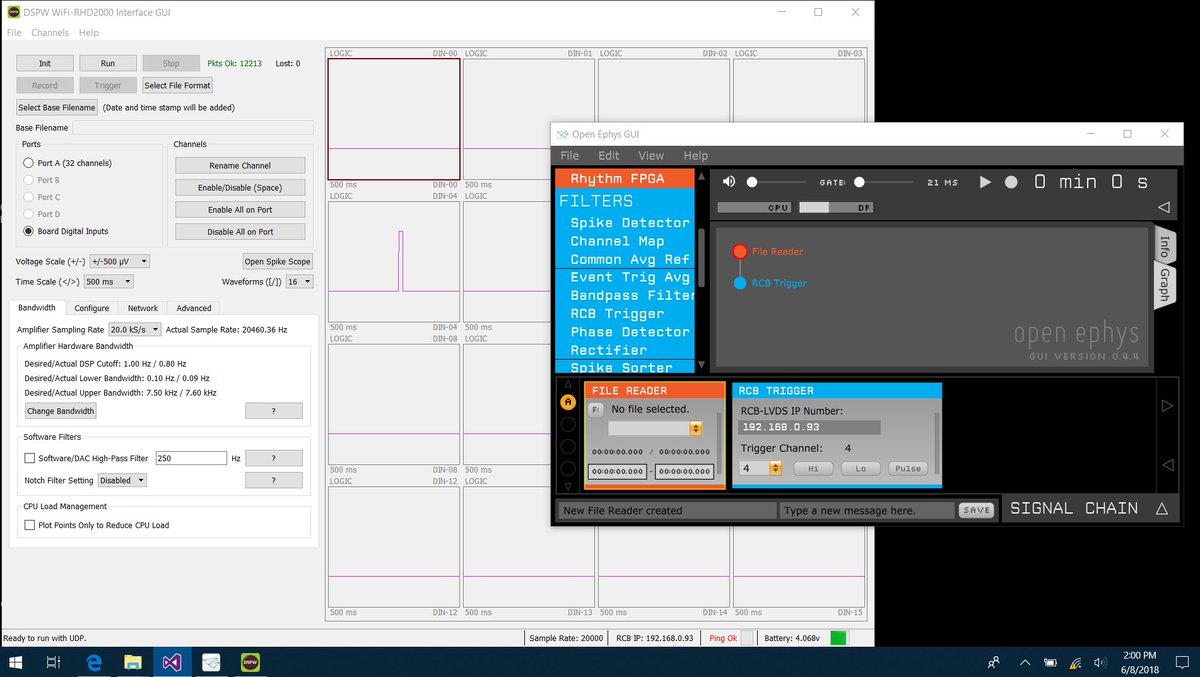Click the Pulse button in RCB Trigger

pyautogui.click(x=908, y=468)
